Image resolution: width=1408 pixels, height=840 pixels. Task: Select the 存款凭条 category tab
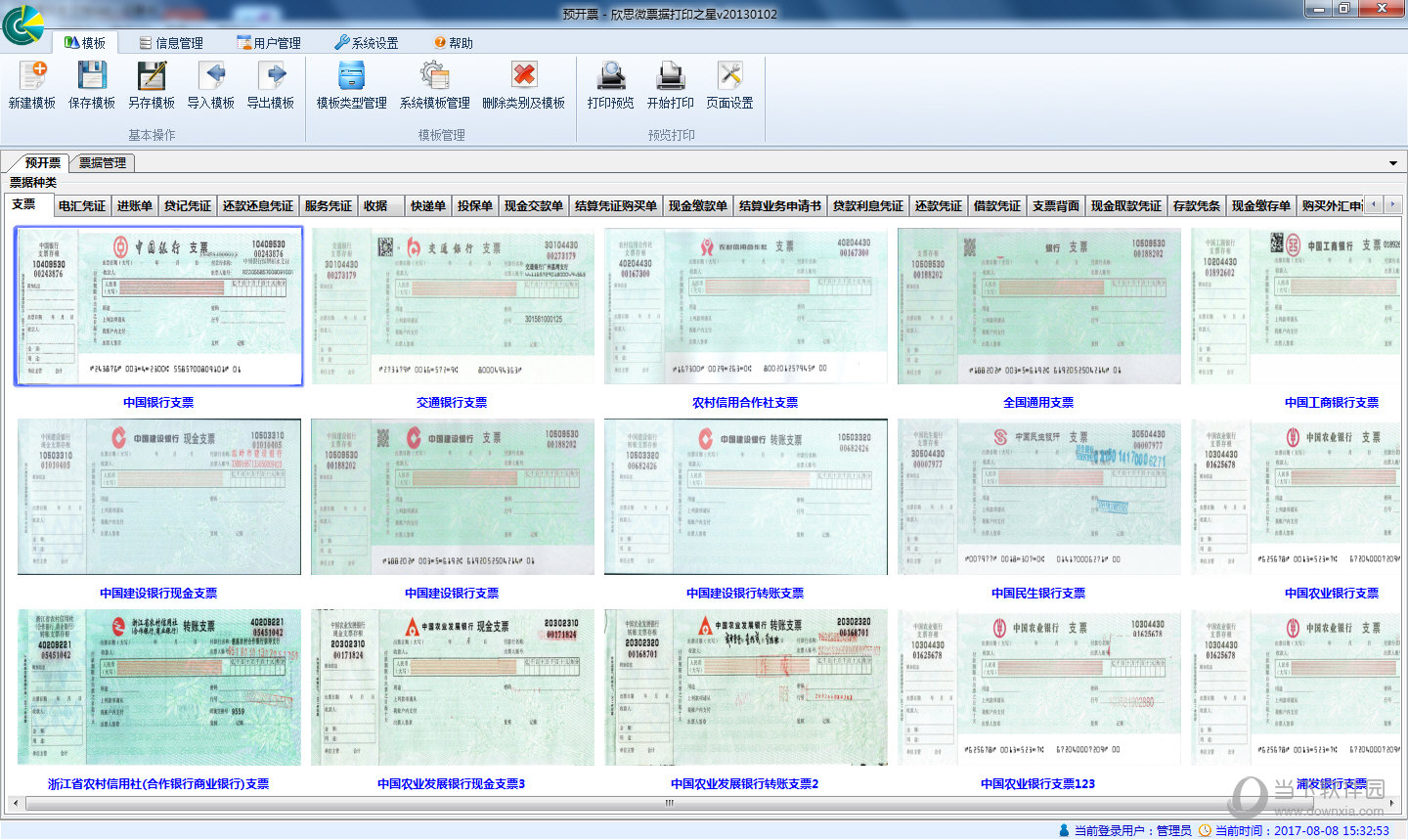click(1197, 205)
